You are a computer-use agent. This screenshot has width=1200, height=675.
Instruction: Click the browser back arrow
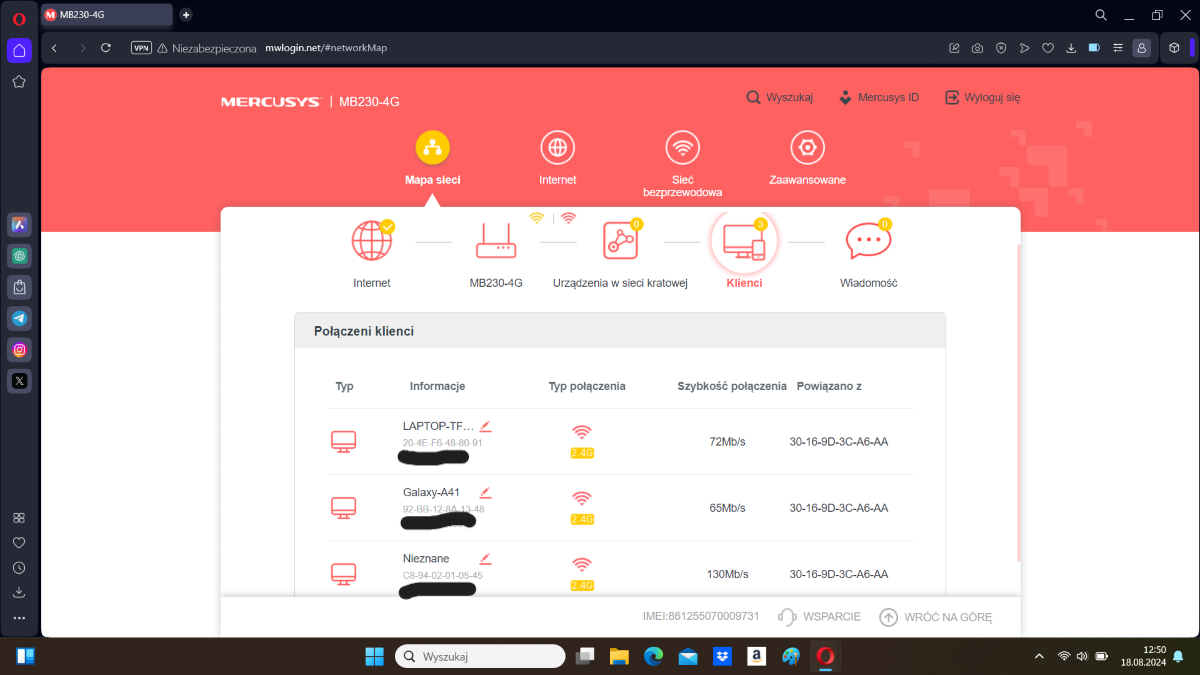coord(55,48)
